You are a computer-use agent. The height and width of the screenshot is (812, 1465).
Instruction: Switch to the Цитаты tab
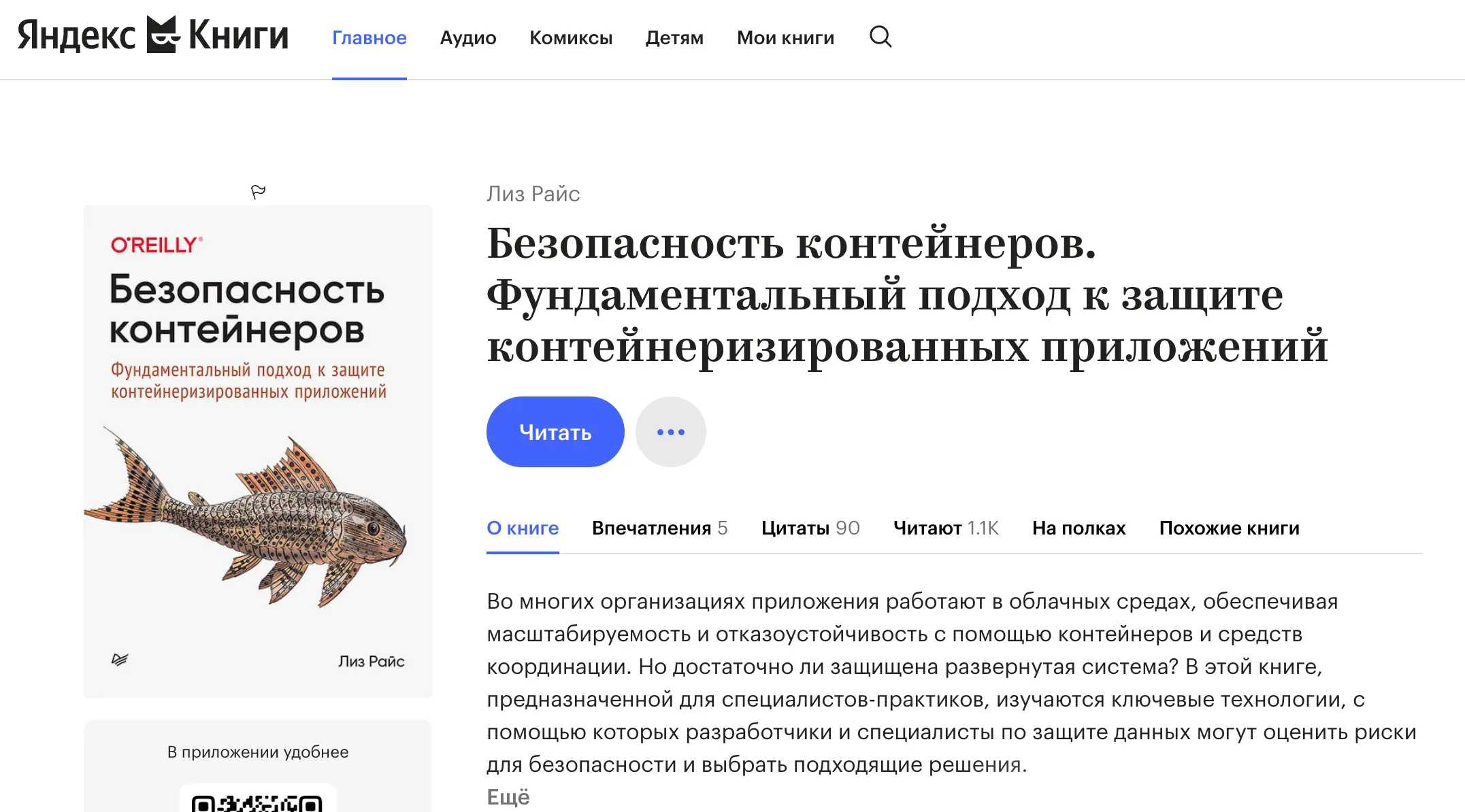point(810,528)
